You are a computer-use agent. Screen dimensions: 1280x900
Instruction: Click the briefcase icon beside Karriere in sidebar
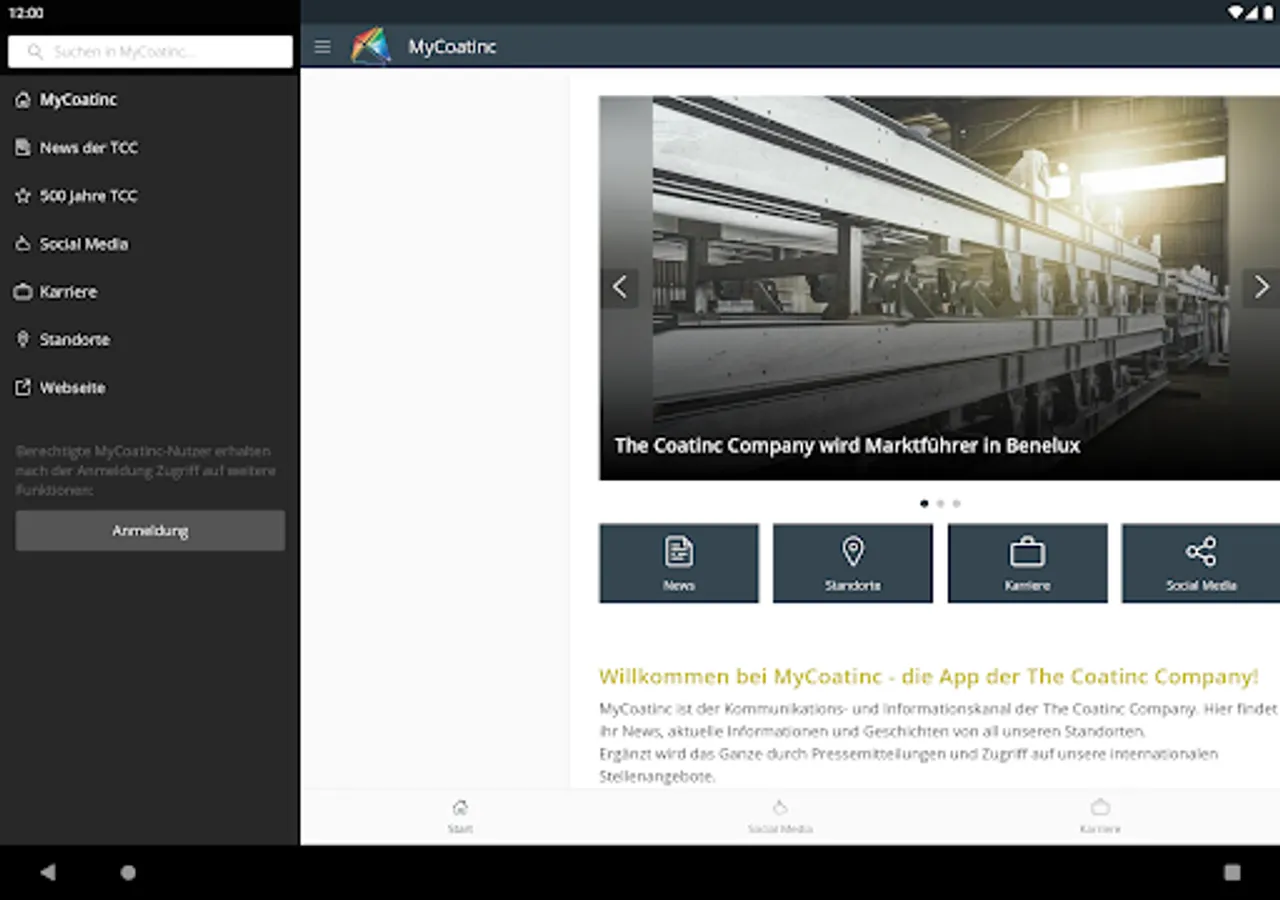point(23,292)
